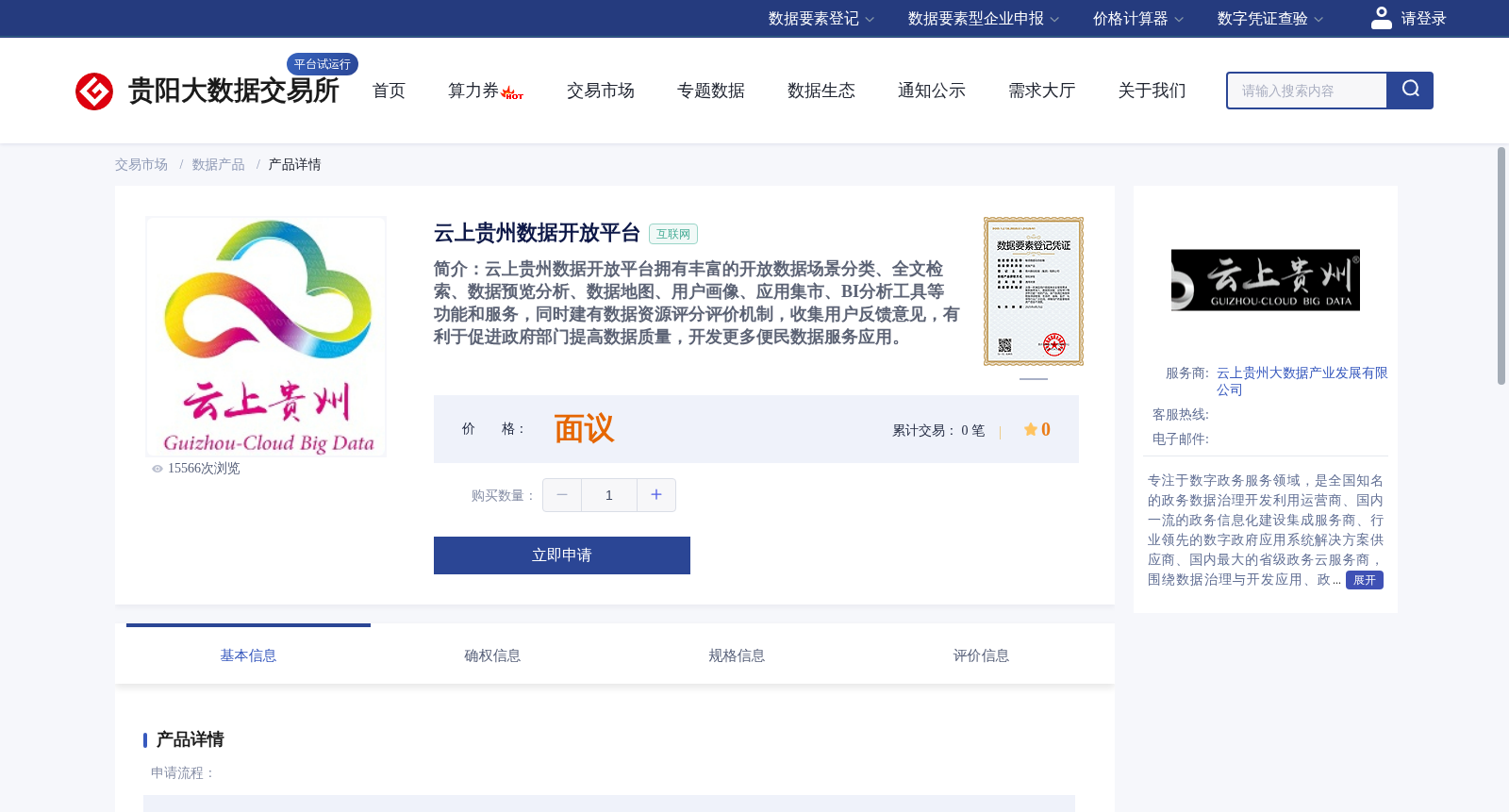
Task: Click the 客服热线 label
Action: point(1180,415)
